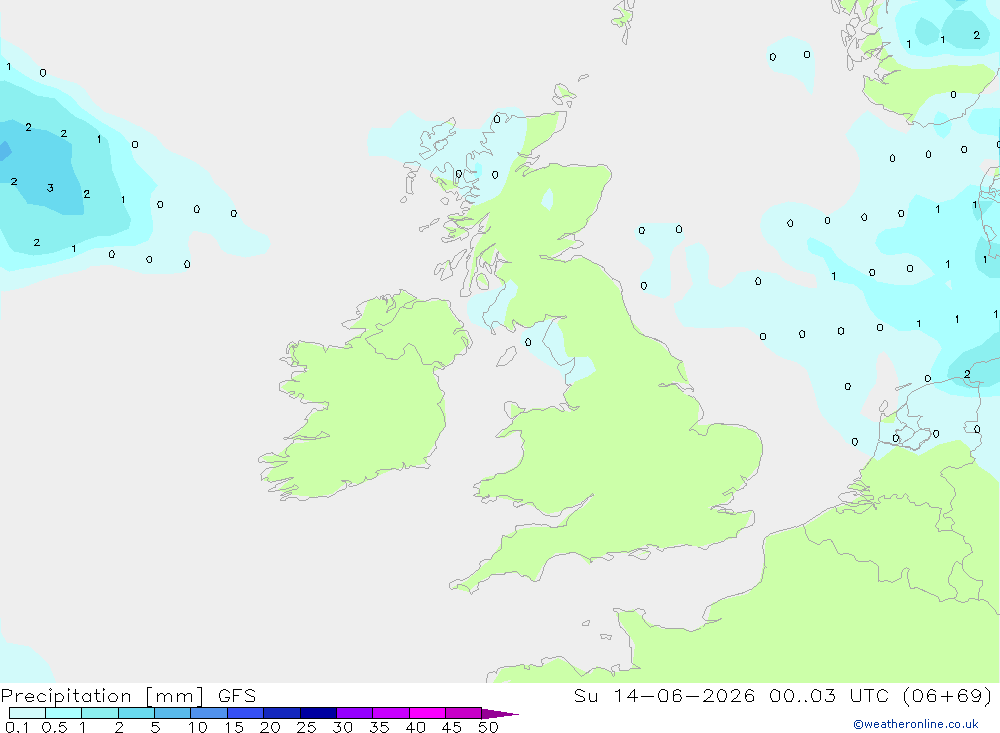
Task: Click the legend label '10'
Action: [x=198, y=727]
